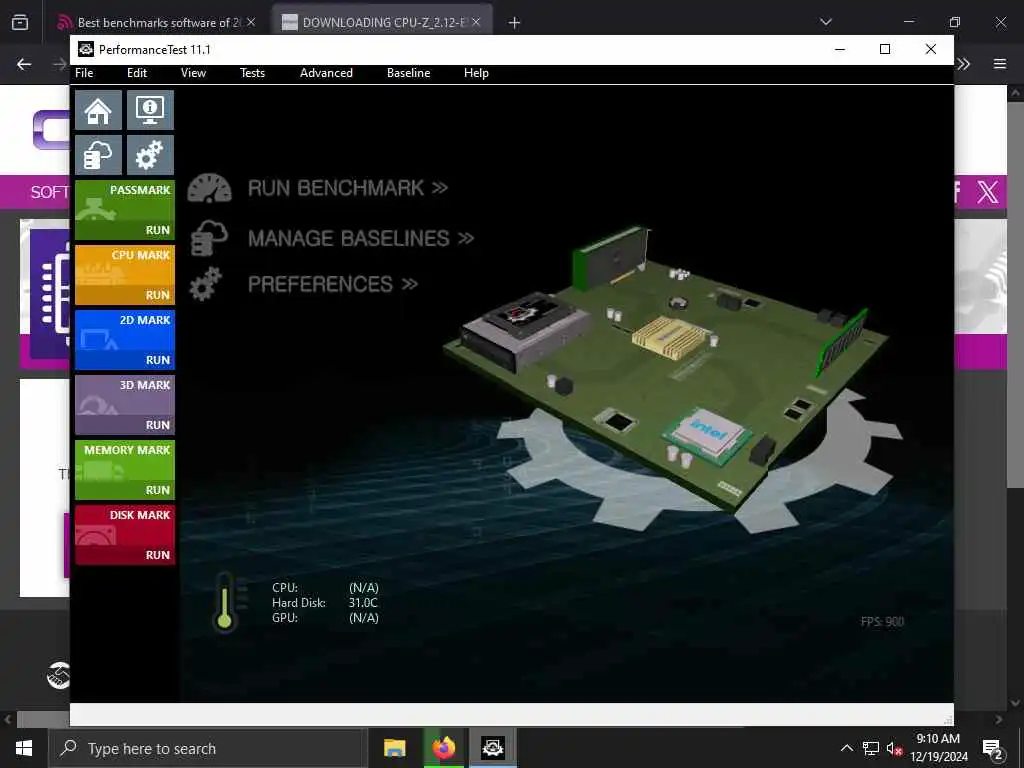Click the manage baselines cloud icon in sidebar
The height and width of the screenshot is (768, 1024).
[x=98, y=155]
